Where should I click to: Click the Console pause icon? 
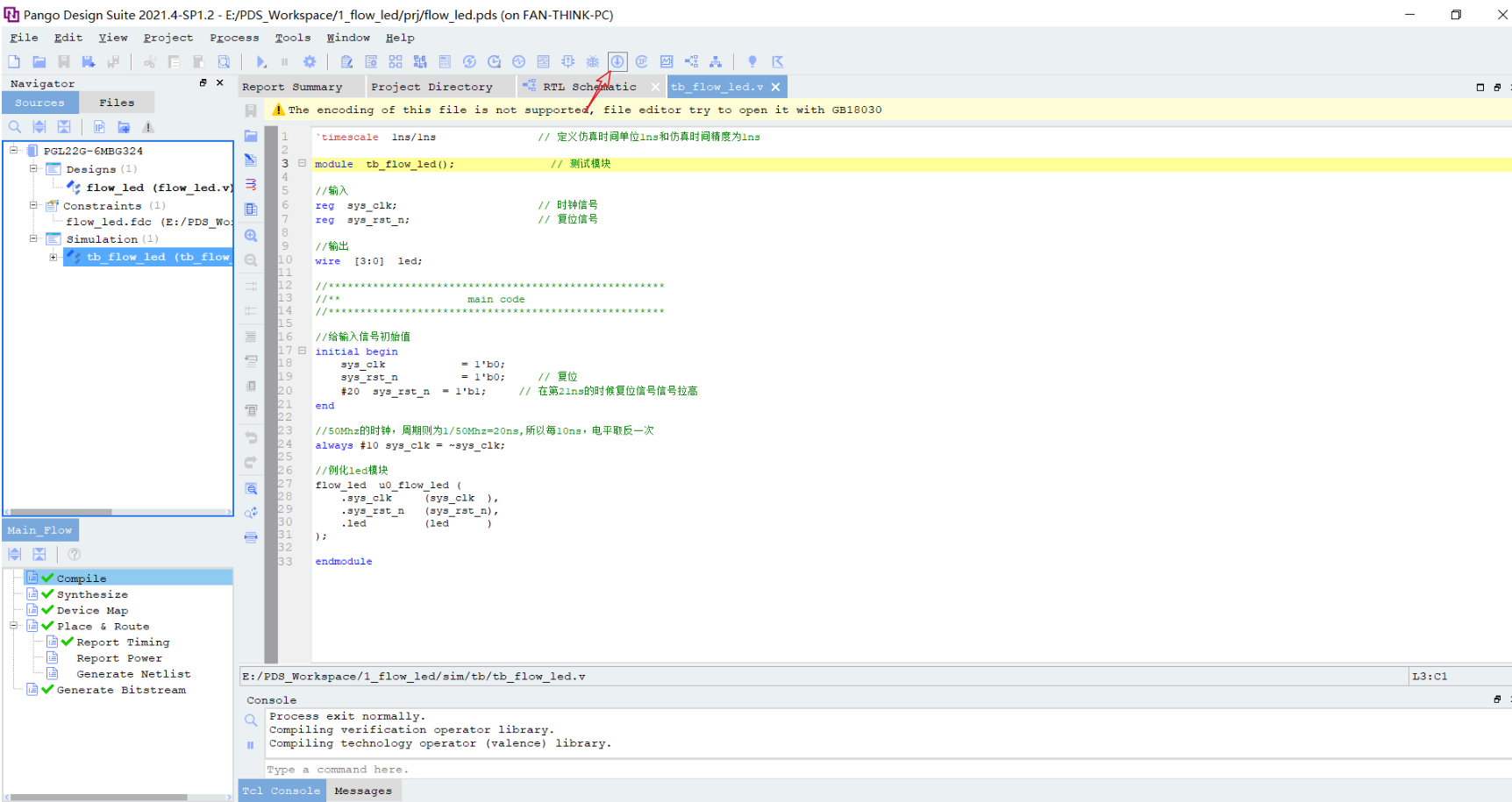[x=251, y=745]
